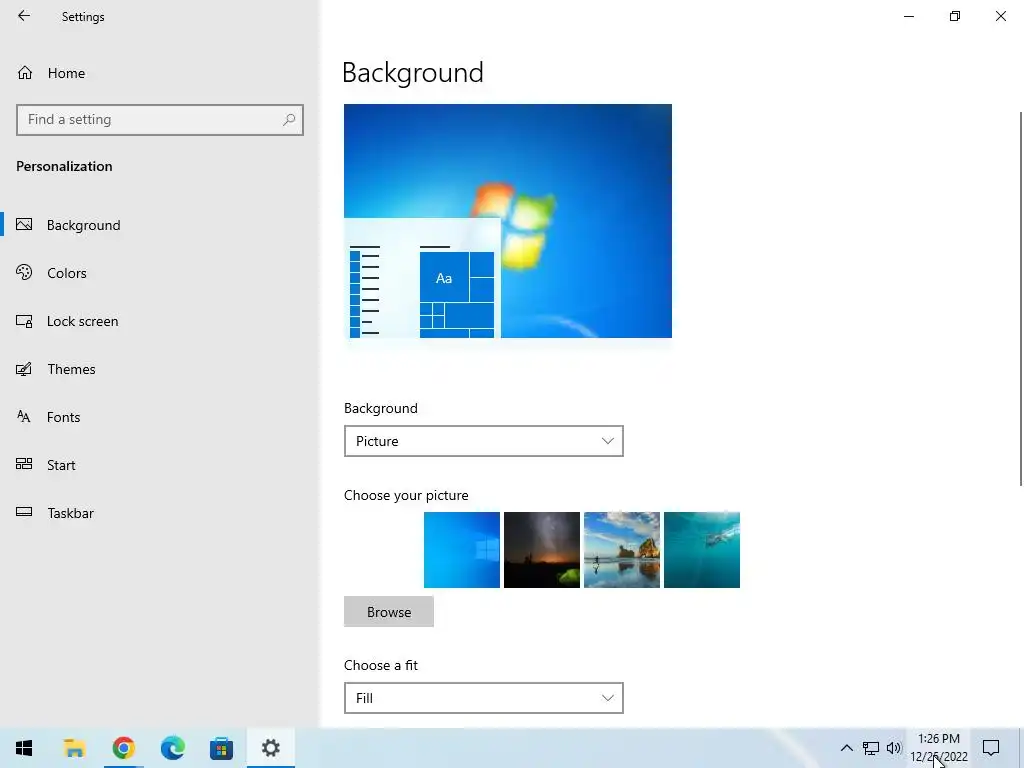Viewport: 1024px width, 768px height.
Task: Open the Action Center notifications icon
Action: (x=991, y=748)
